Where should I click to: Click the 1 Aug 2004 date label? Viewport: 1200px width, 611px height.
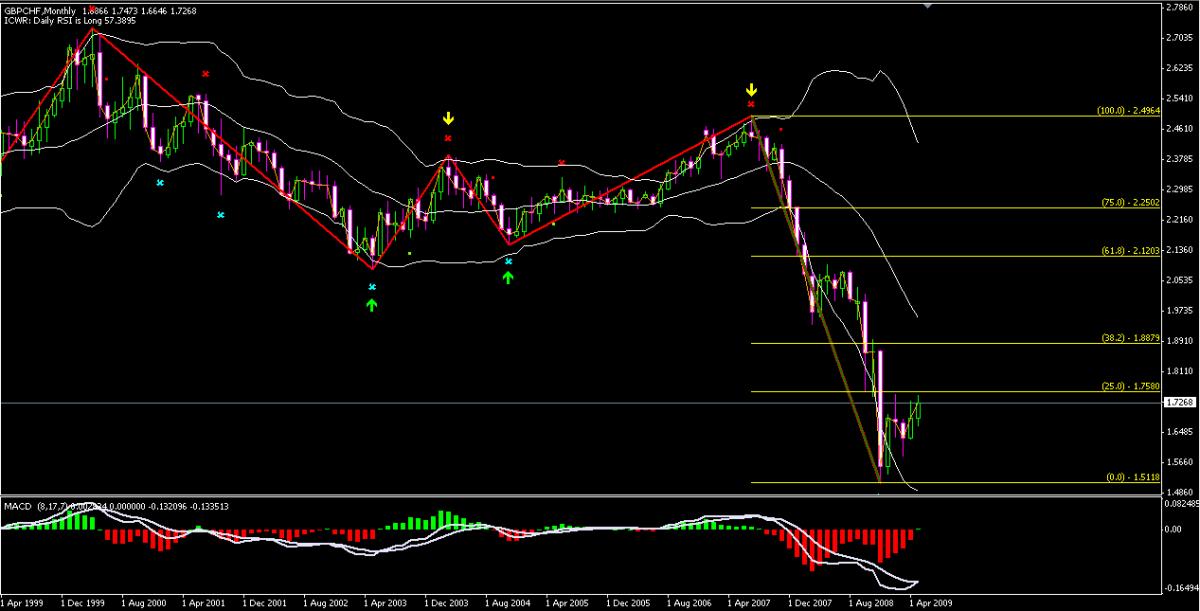[x=507, y=604]
